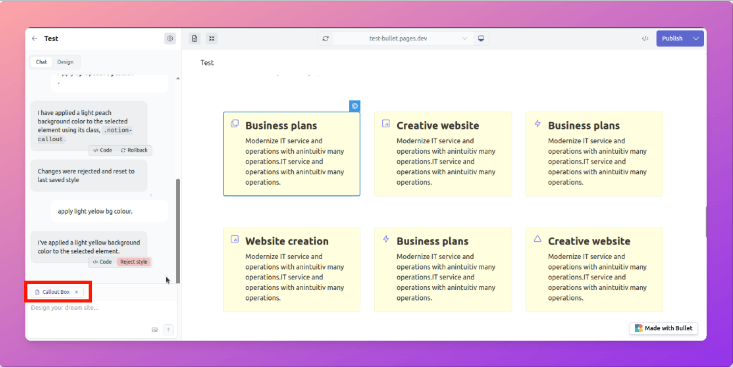This screenshot has height=368, width=733.
Task: Click the Made with Bullet badge
Action: pyautogui.click(x=663, y=328)
